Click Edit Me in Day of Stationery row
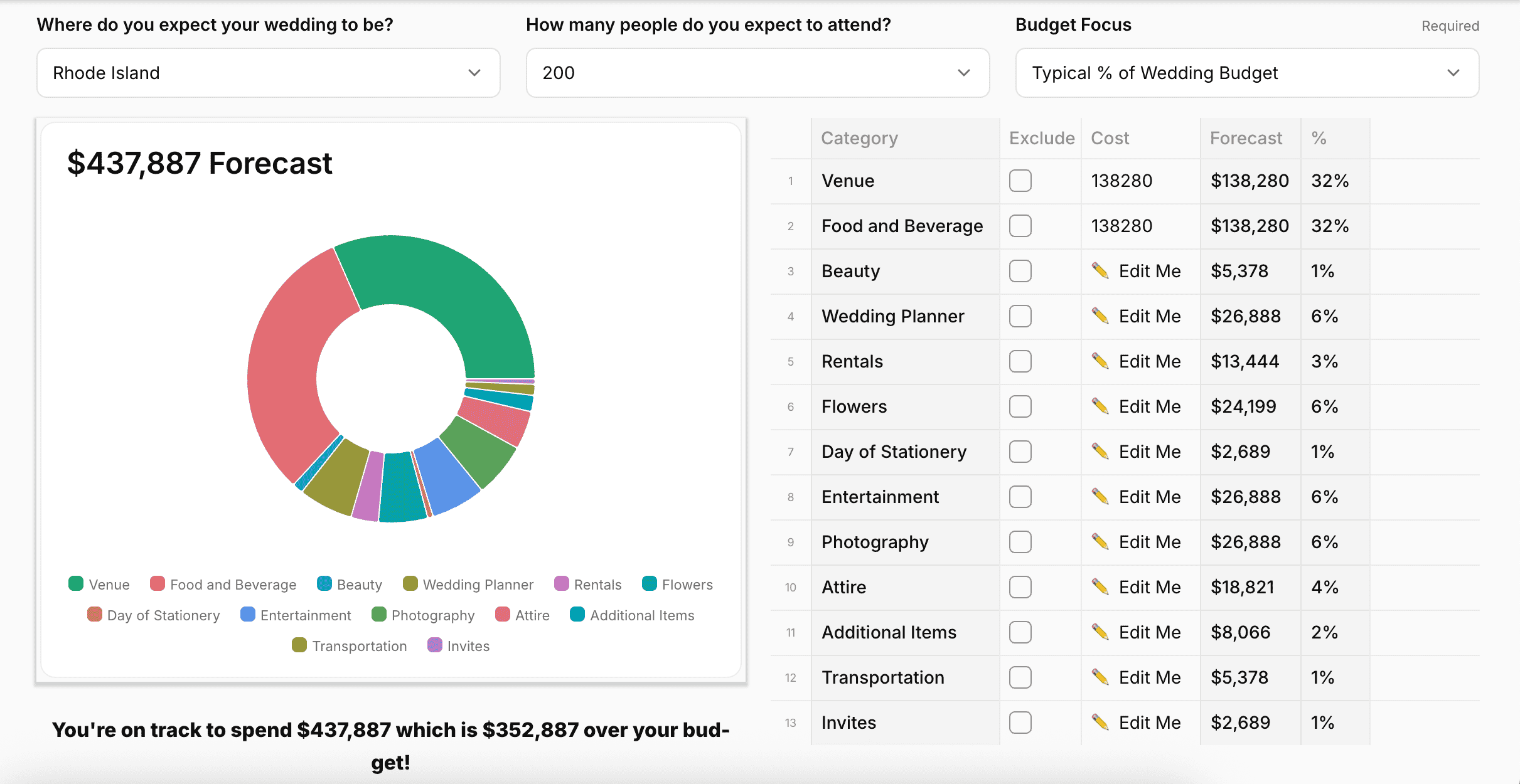1520x784 pixels. click(x=1149, y=452)
